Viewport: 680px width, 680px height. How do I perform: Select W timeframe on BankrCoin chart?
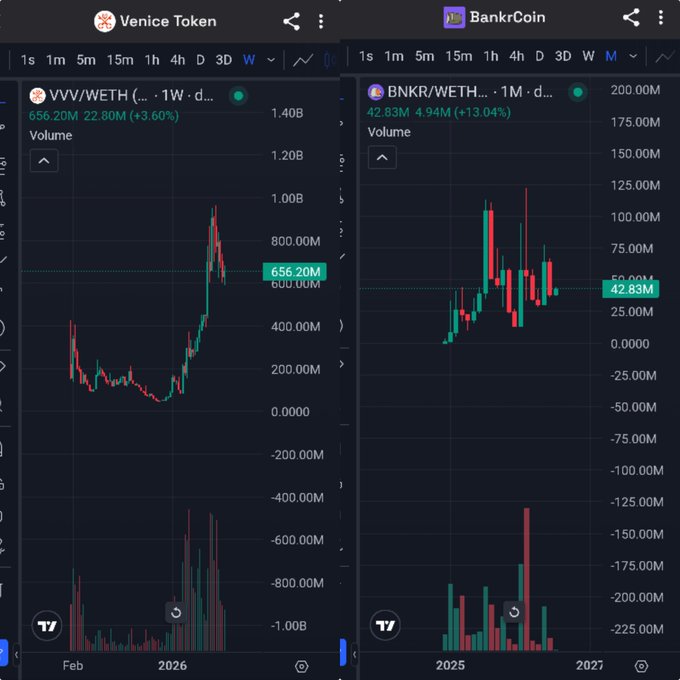tap(588, 56)
